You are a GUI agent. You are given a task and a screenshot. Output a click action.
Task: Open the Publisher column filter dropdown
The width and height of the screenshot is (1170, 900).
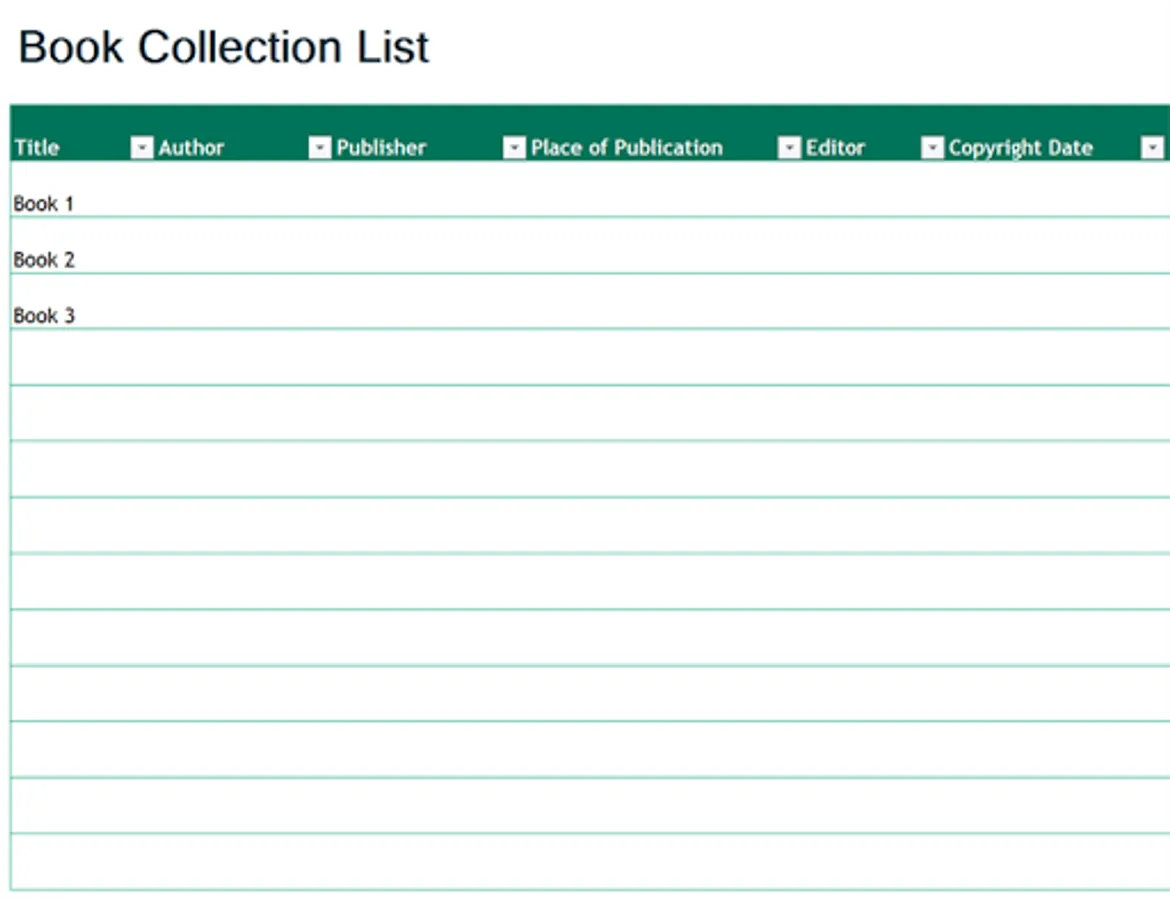[x=514, y=147]
